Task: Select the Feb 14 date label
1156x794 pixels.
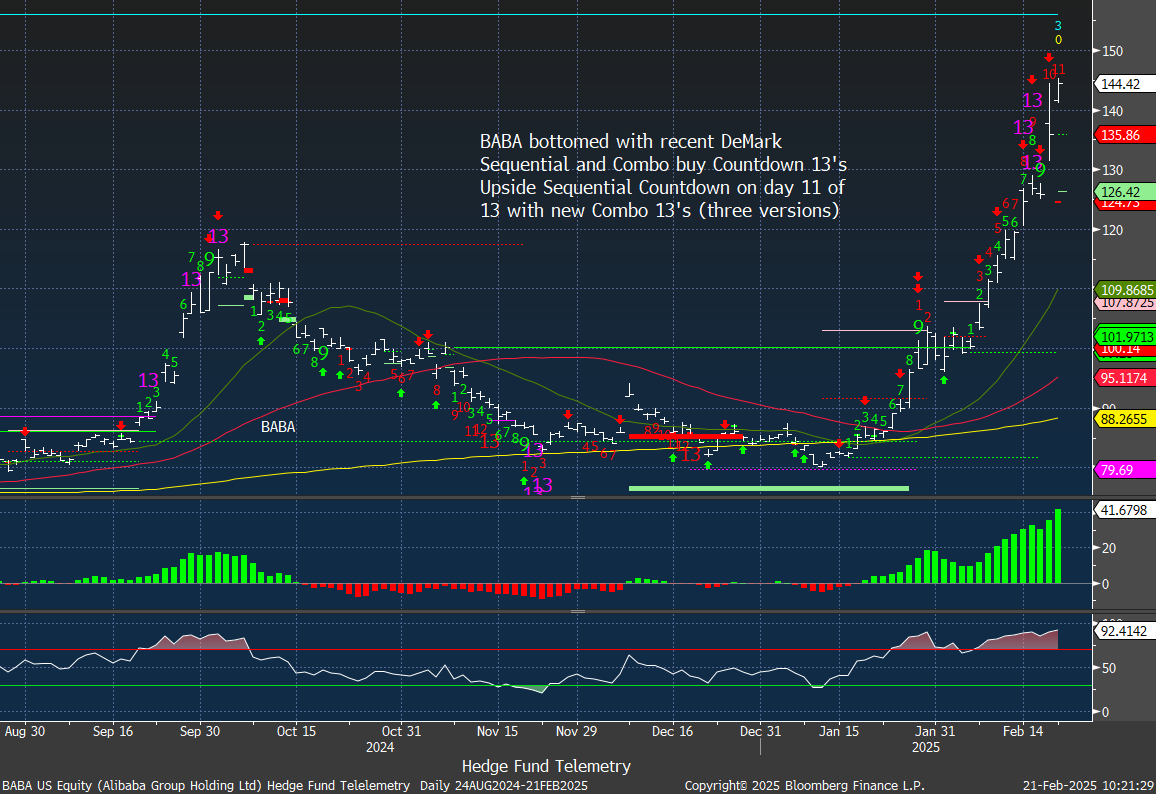Action: [1023, 731]
